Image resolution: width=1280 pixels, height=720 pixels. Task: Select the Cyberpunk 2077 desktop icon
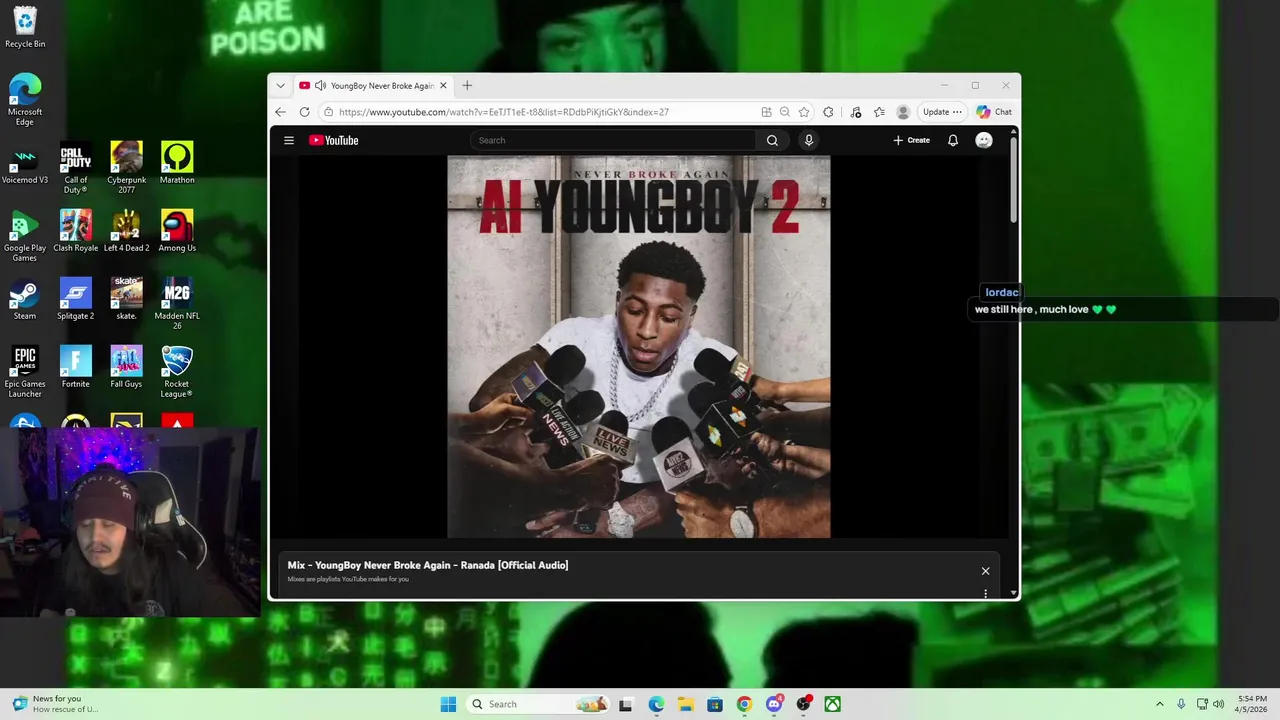[127, 168]
